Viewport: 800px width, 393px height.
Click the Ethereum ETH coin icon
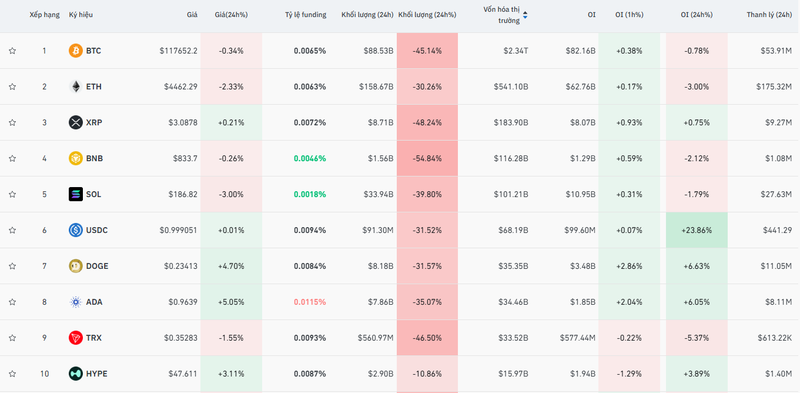point(76,87)
